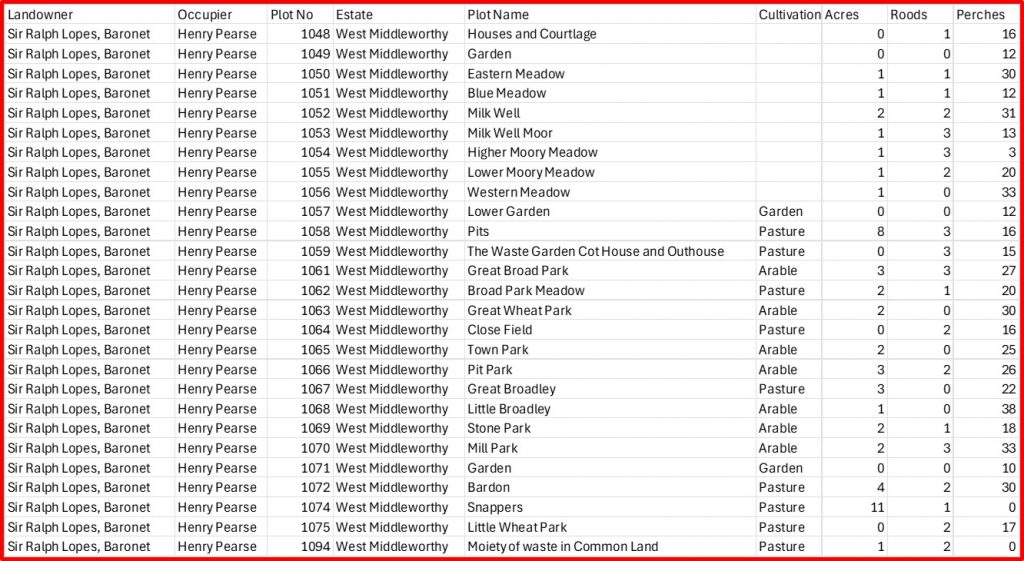
Task: Select the Occupier header cell
Action: click(x=221, y=14)
